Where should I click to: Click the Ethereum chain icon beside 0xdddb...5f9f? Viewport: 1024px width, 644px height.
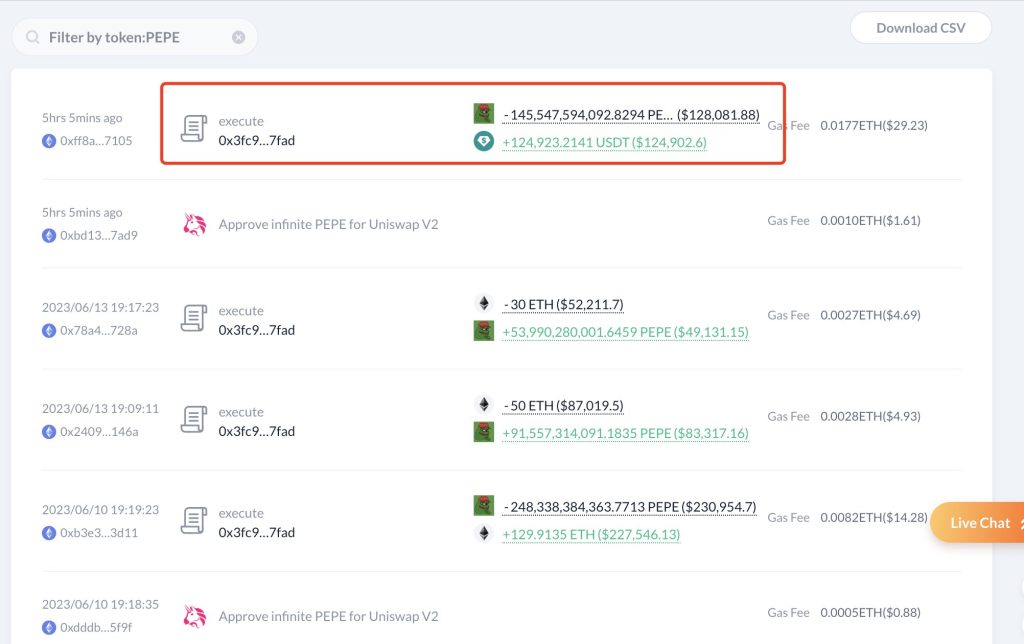(49, 628)
